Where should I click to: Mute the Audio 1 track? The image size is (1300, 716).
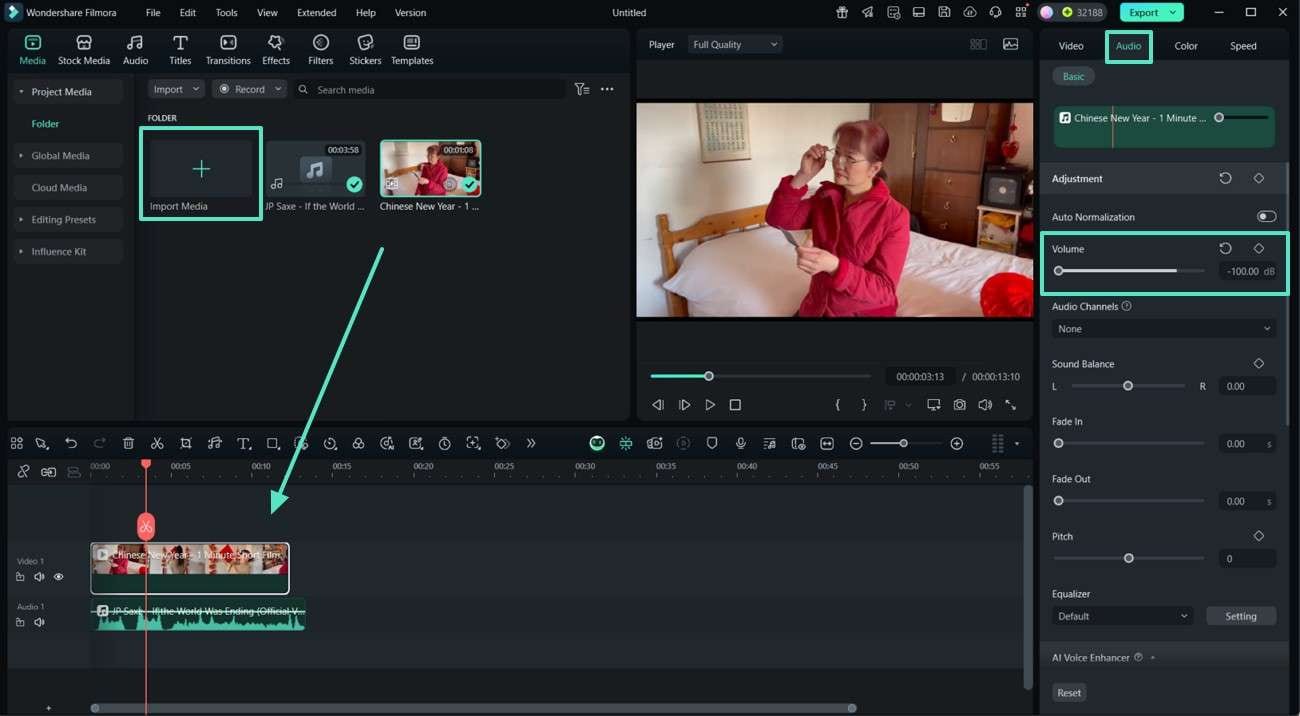[x=39, y=622]
